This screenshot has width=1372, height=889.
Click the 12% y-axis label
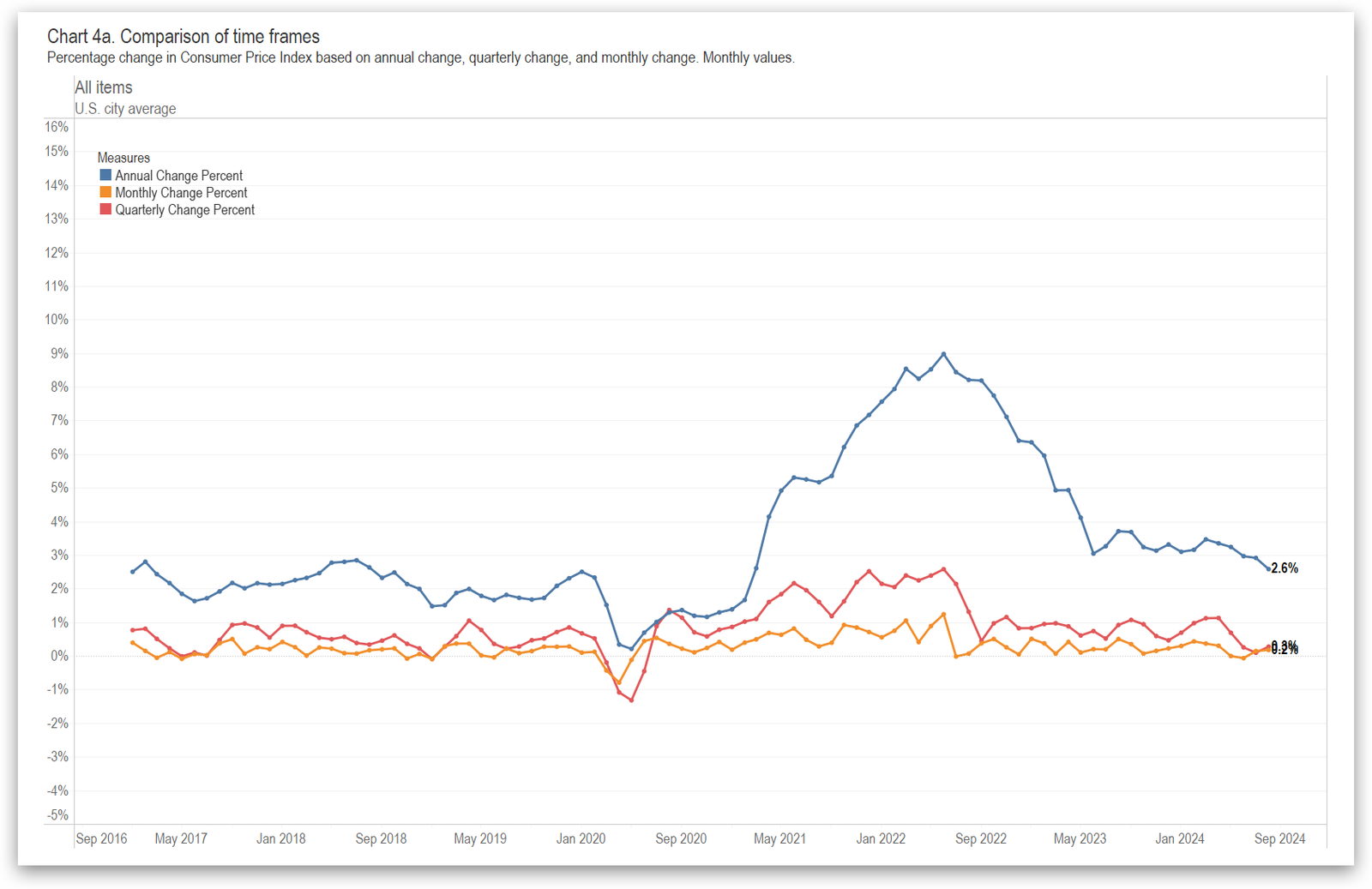[x=57, y=253]
